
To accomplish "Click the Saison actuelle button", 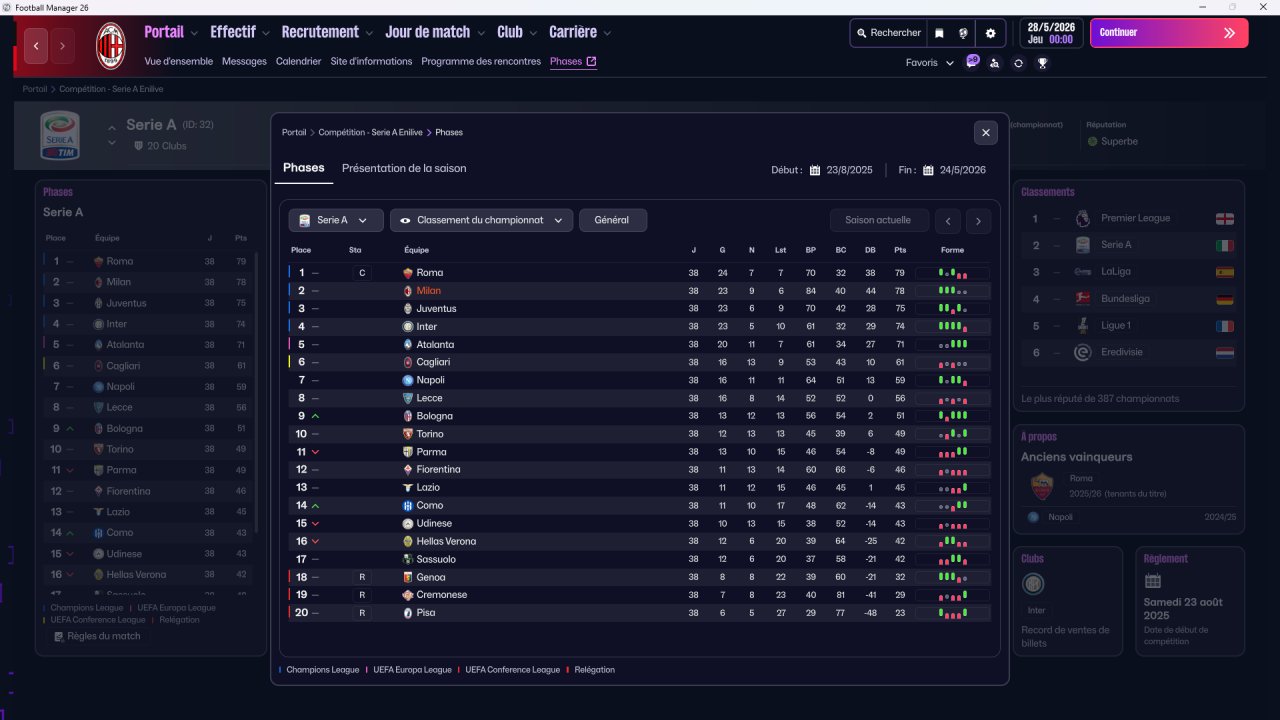I will [x=878, y=220].
